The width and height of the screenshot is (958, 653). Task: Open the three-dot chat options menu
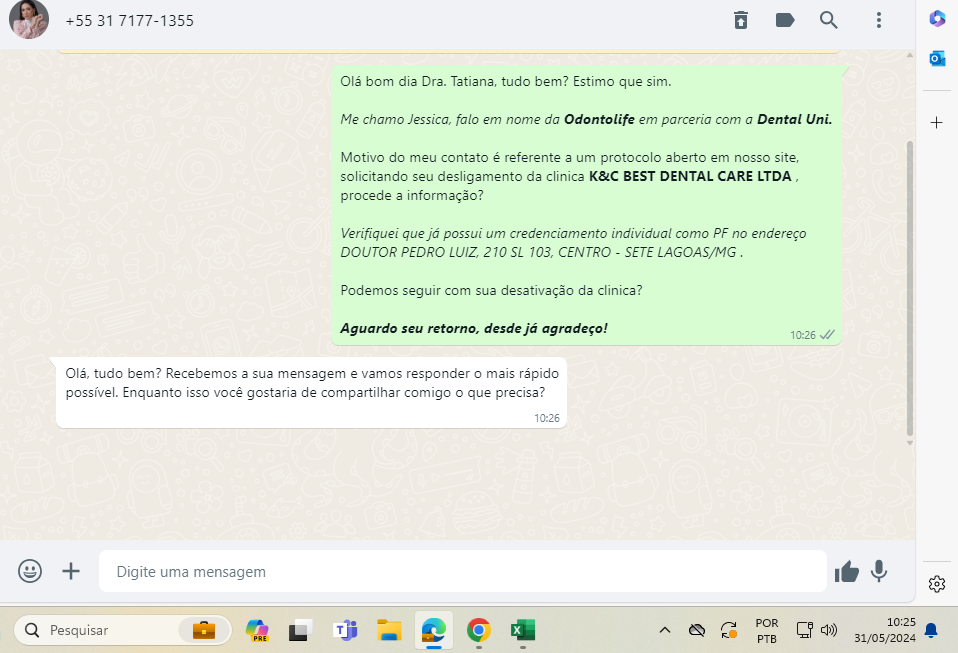878,20
